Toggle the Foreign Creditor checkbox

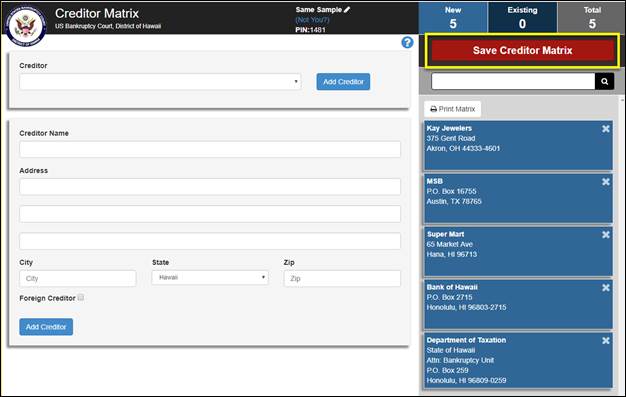pyautogui.click(x=81, y=298)
